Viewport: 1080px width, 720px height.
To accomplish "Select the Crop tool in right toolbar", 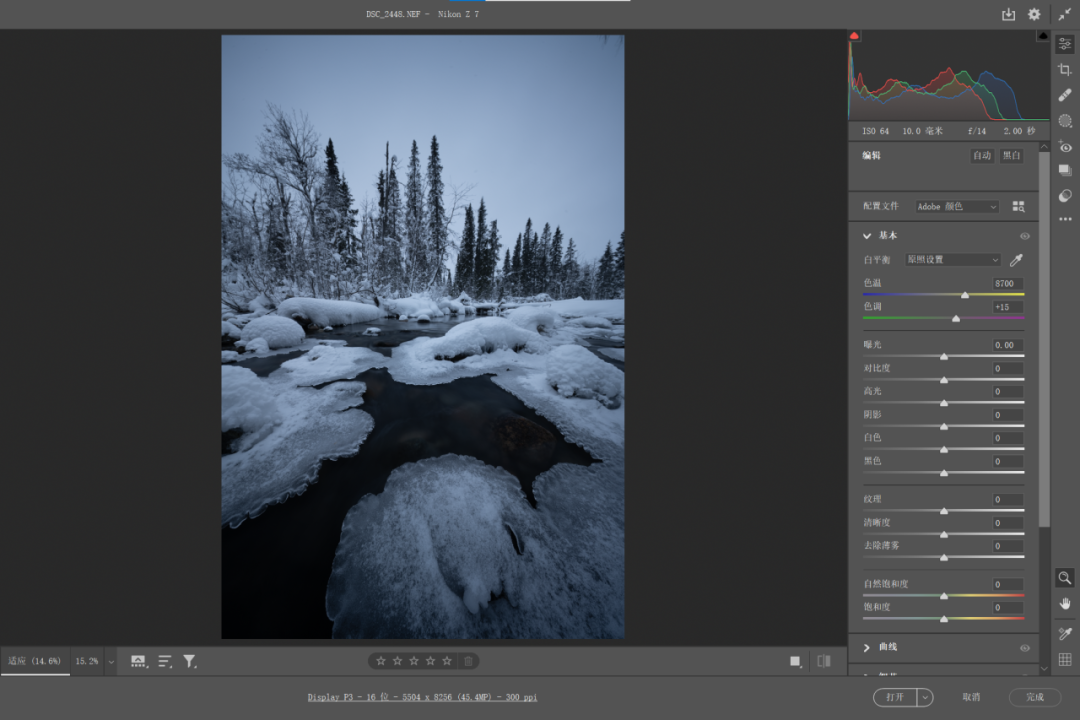I will point(1065,69).
